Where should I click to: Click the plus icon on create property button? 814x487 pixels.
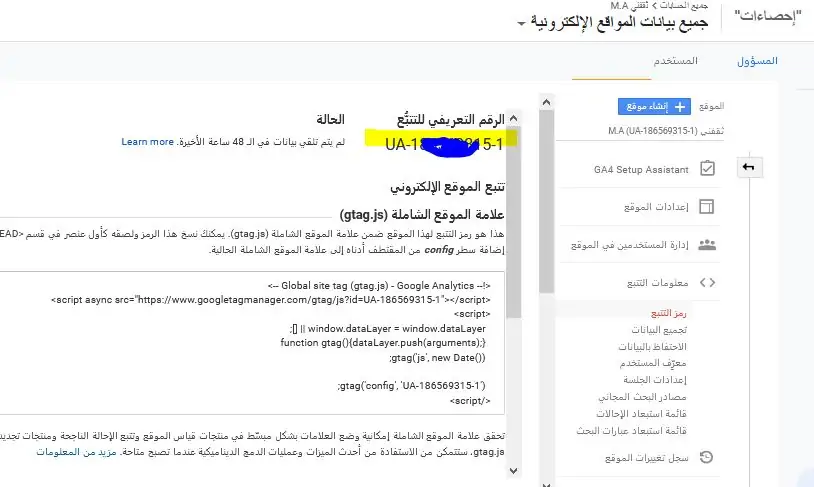680,106
